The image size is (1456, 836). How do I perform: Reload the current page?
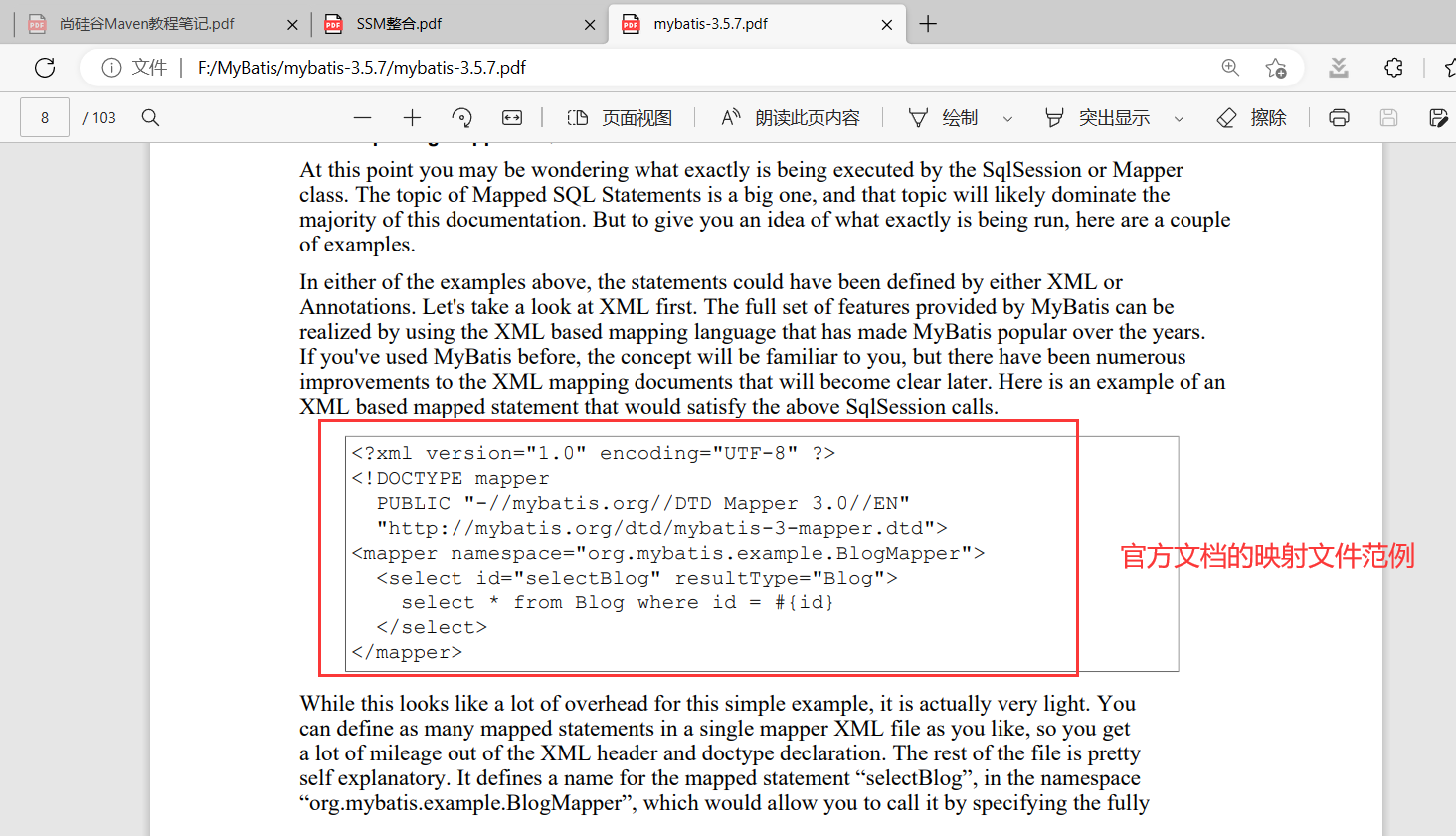(45, 68)
